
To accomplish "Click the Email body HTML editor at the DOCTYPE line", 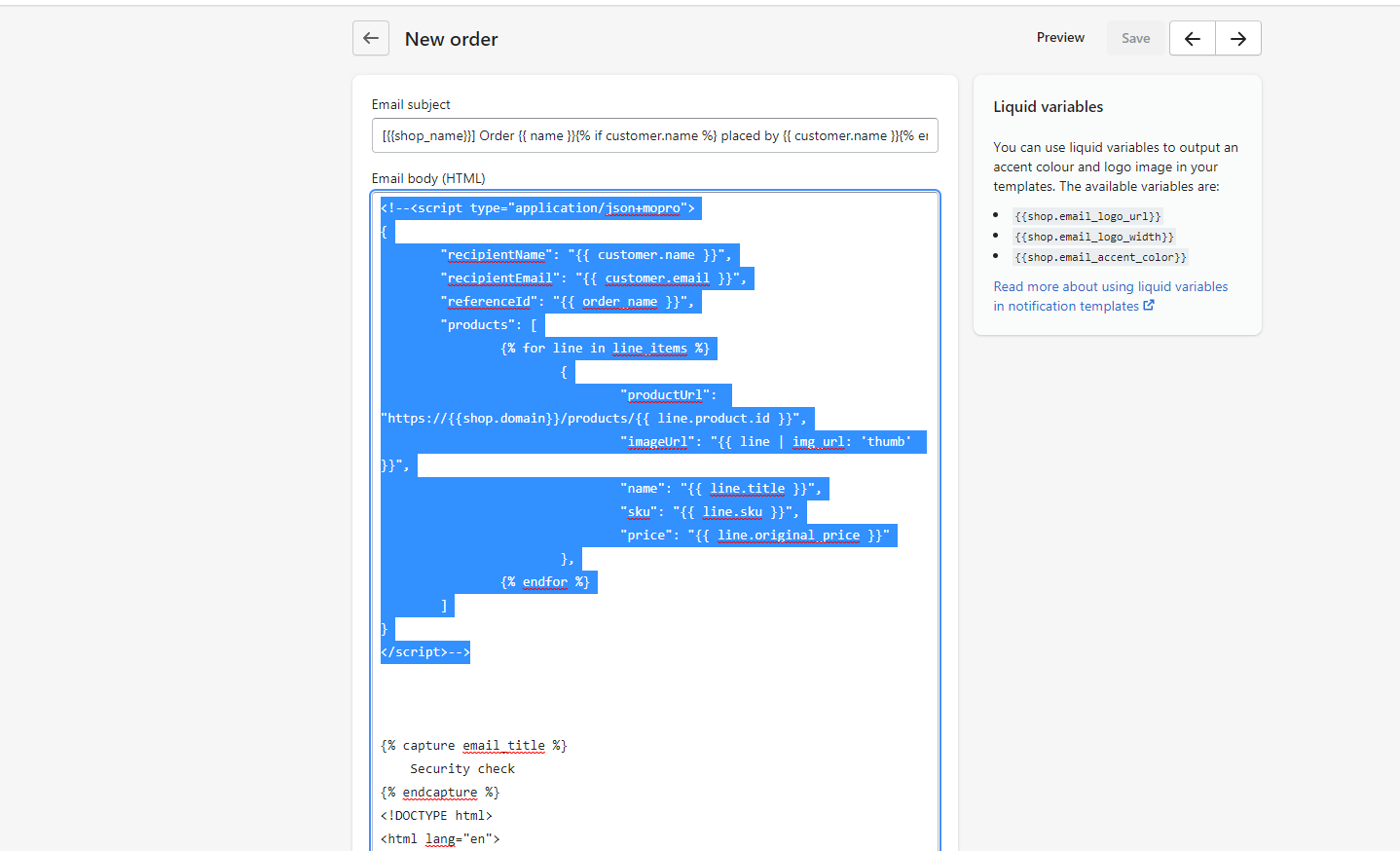I will [x=436, y=816].
